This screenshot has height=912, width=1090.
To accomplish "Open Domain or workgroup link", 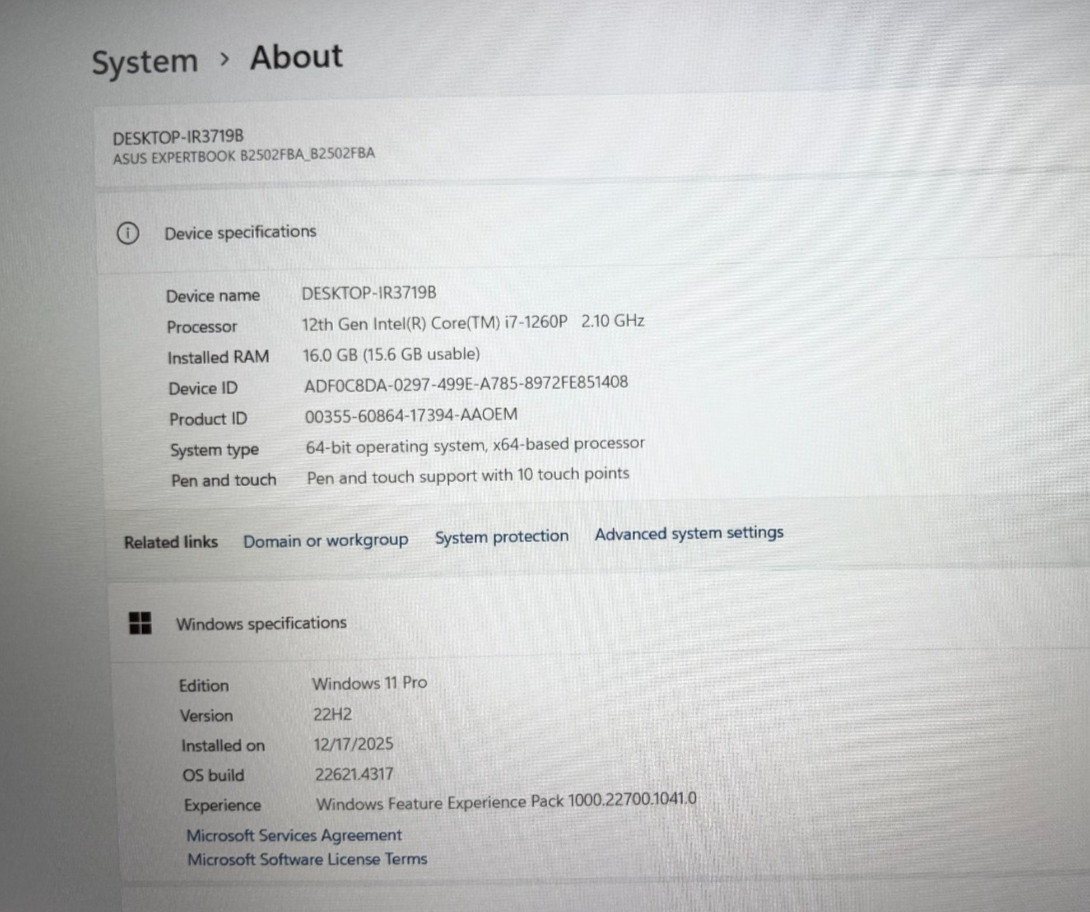I will [x=325, y=540].
